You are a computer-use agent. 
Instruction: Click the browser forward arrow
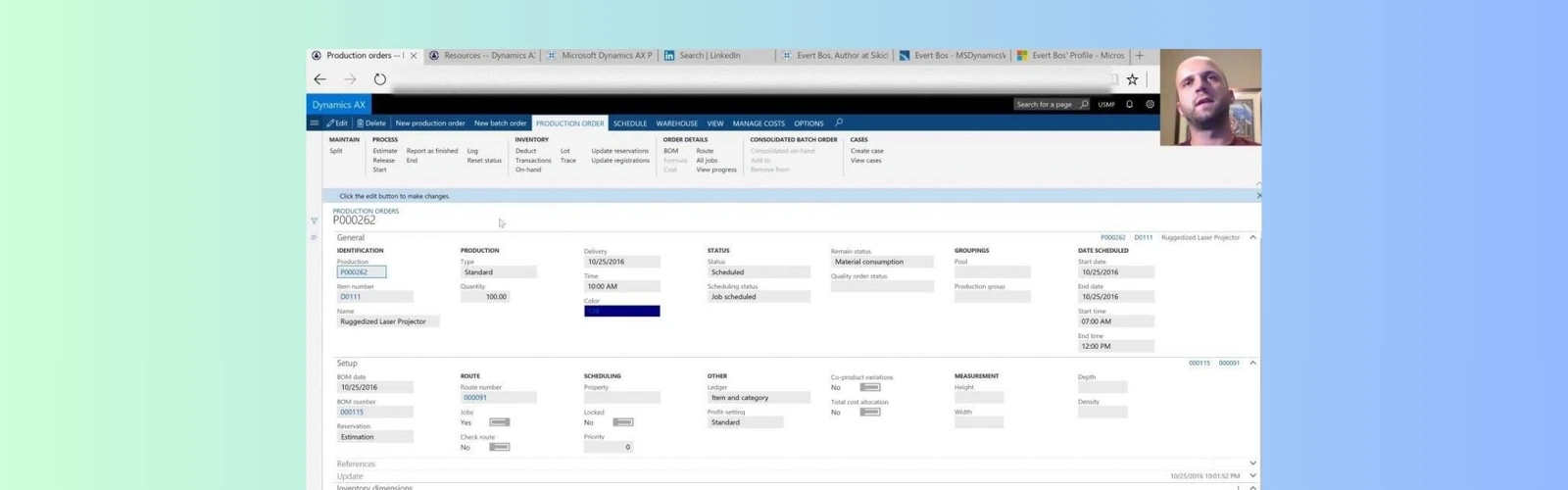coord(350,79)
